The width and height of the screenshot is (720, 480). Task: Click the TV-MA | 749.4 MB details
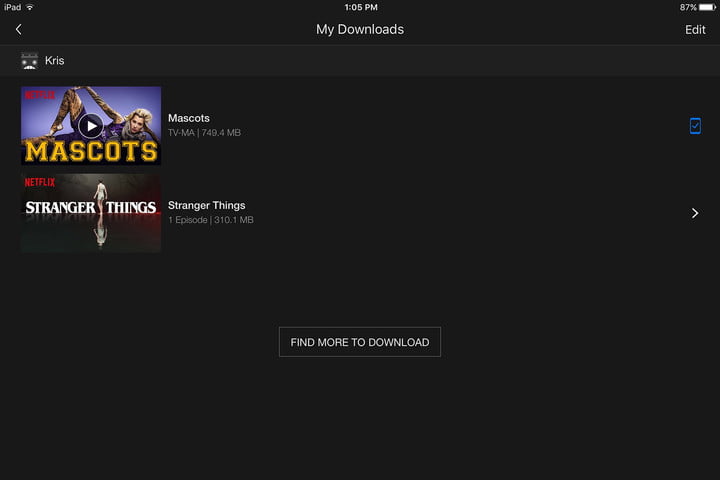204,133
